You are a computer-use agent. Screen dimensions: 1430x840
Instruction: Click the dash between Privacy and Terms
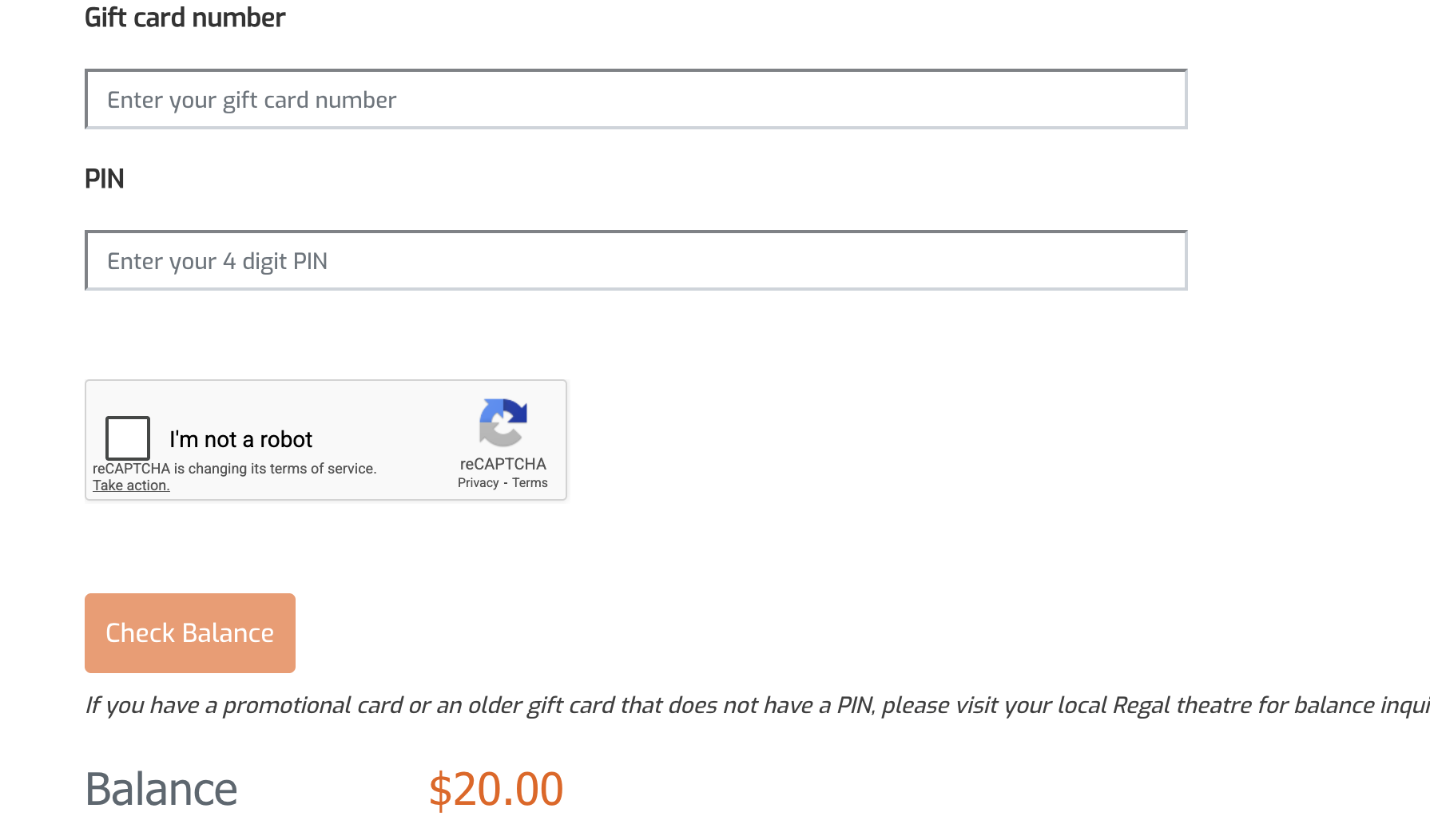coord(506,483)
